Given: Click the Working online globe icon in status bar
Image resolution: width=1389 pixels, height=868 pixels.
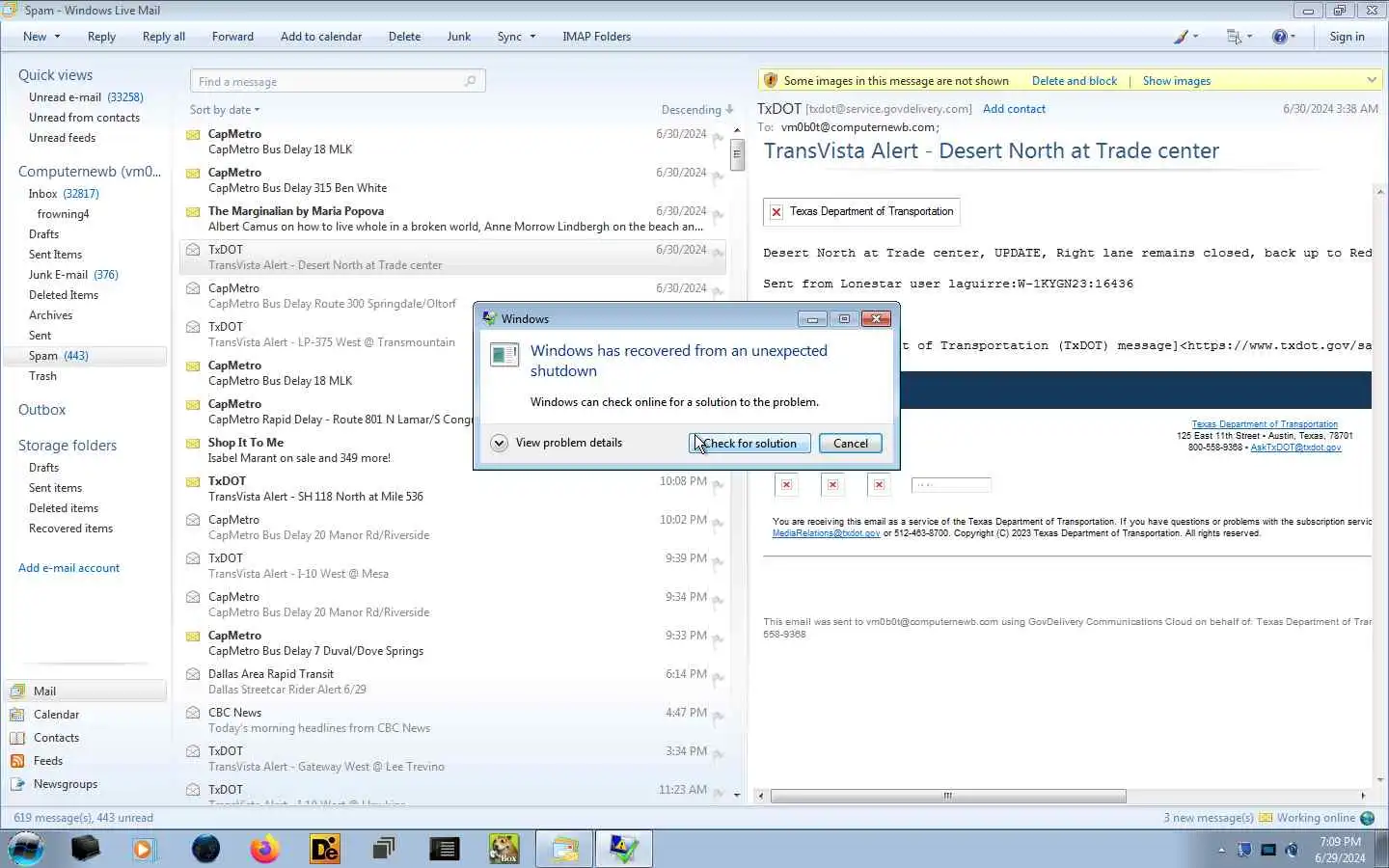Looking at the screenshot, I should click(x=1367, y=818).
